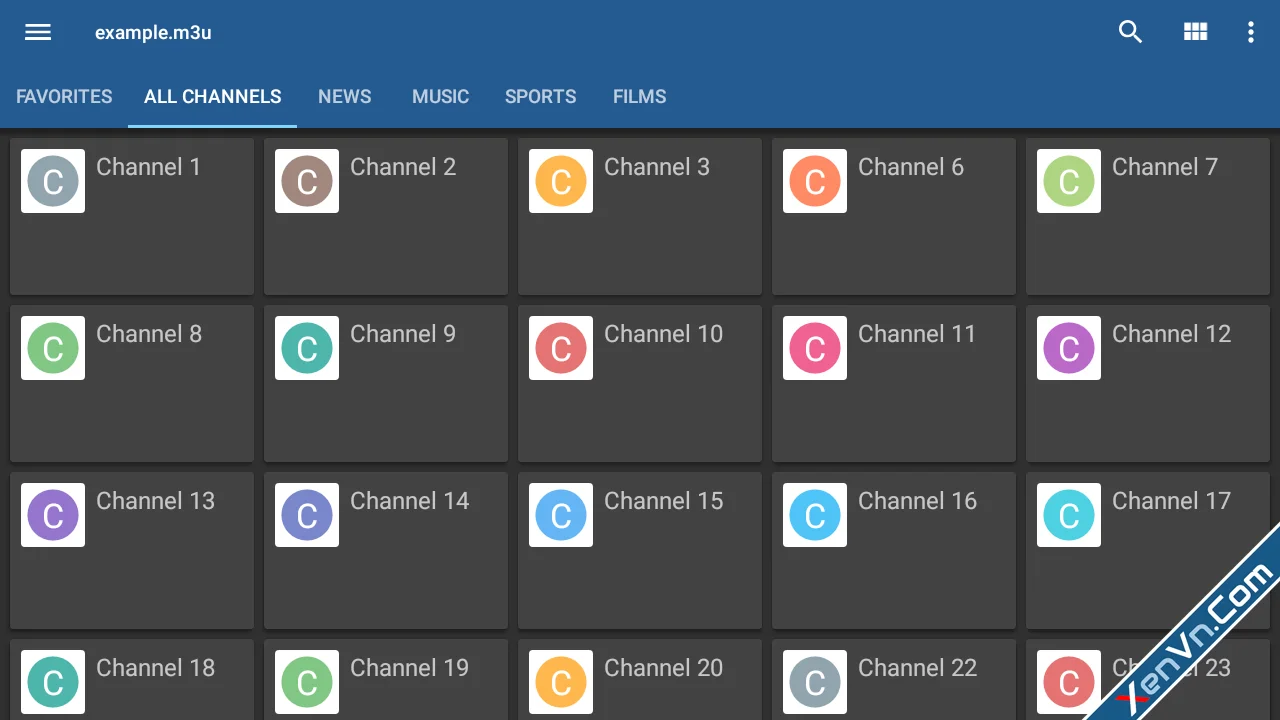The height and width of the screenshot is (720, 1280).
Task: Click the Channel 8 logo icon
Action: pos(53,348)
